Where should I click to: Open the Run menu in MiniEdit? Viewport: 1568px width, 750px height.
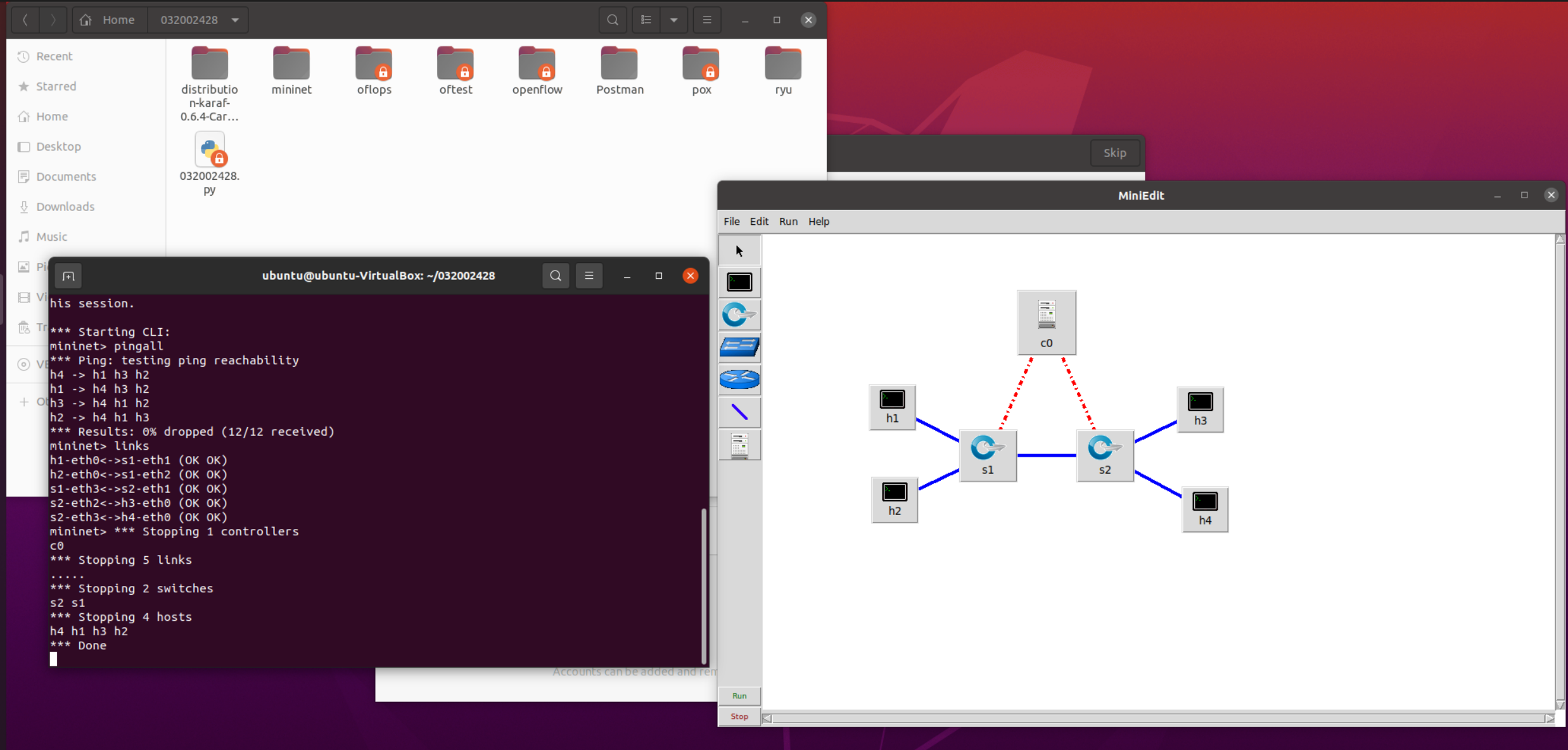787,222
